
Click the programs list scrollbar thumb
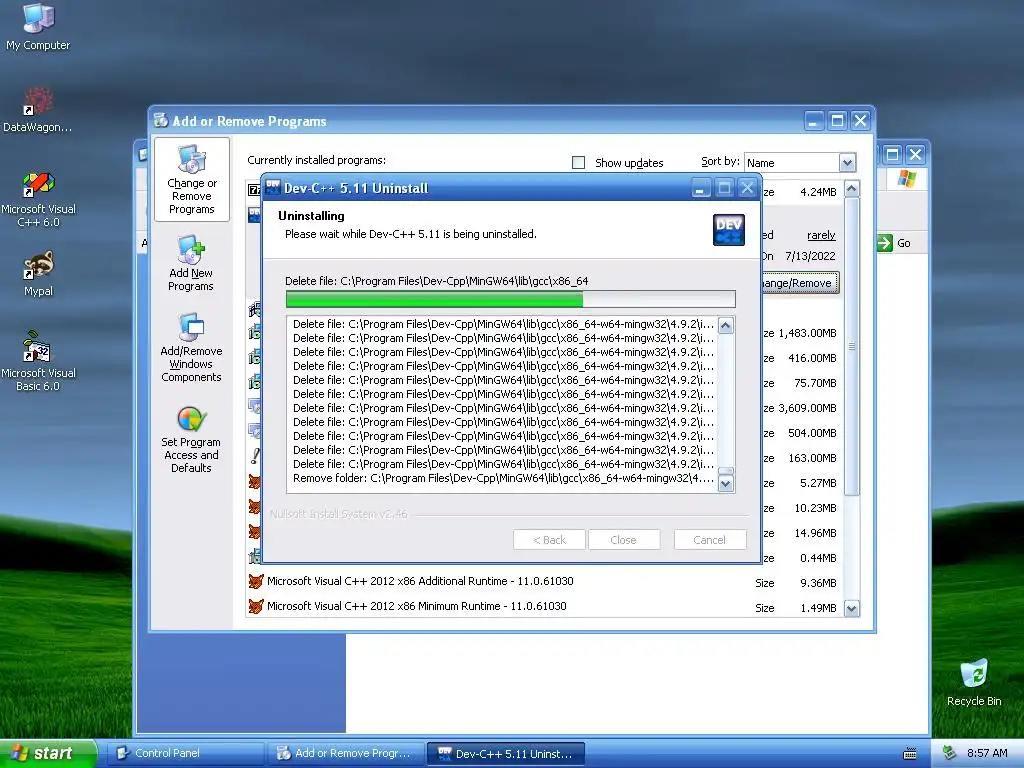851,346
